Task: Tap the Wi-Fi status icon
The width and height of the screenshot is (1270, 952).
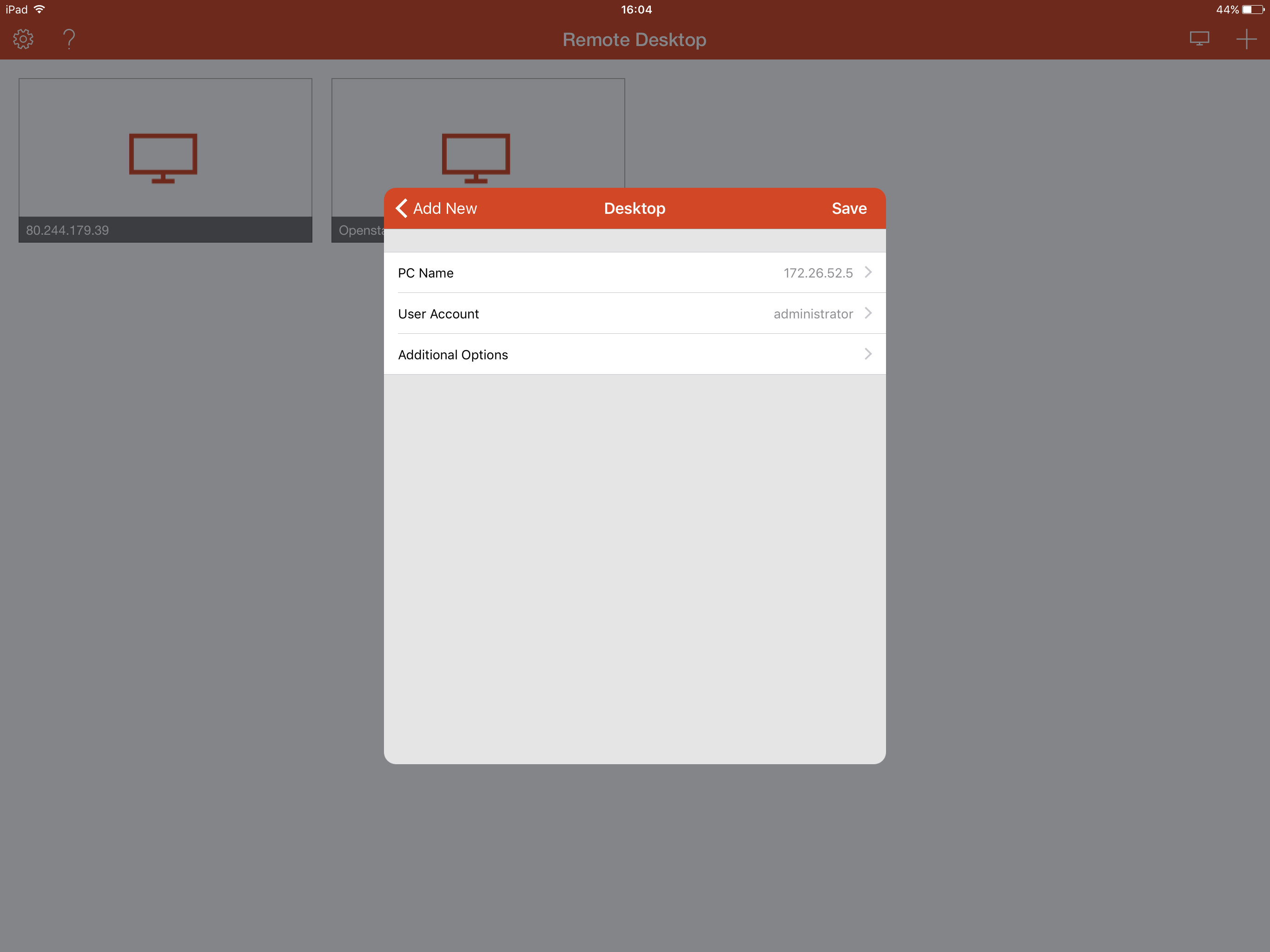Action: (39, 9)
